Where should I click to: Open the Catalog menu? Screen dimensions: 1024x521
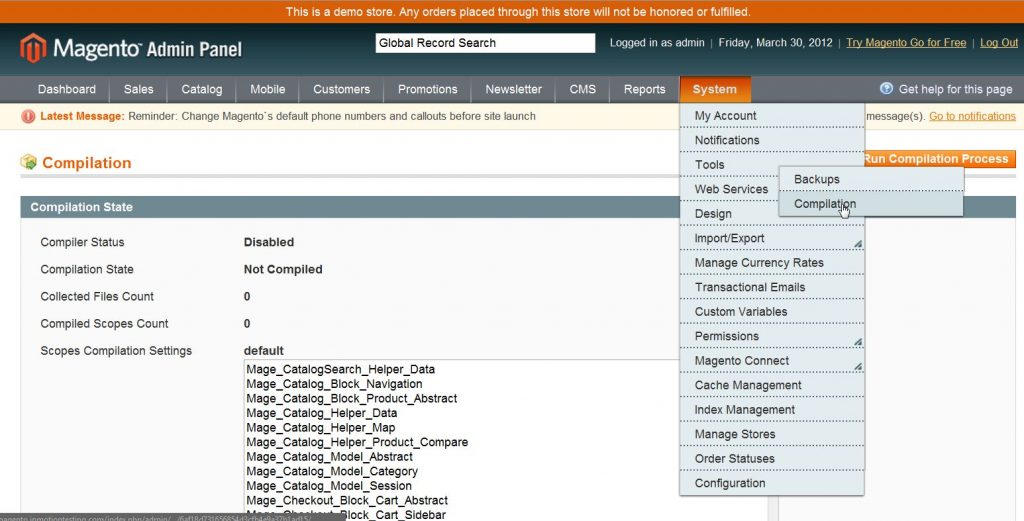pos(202,89)
